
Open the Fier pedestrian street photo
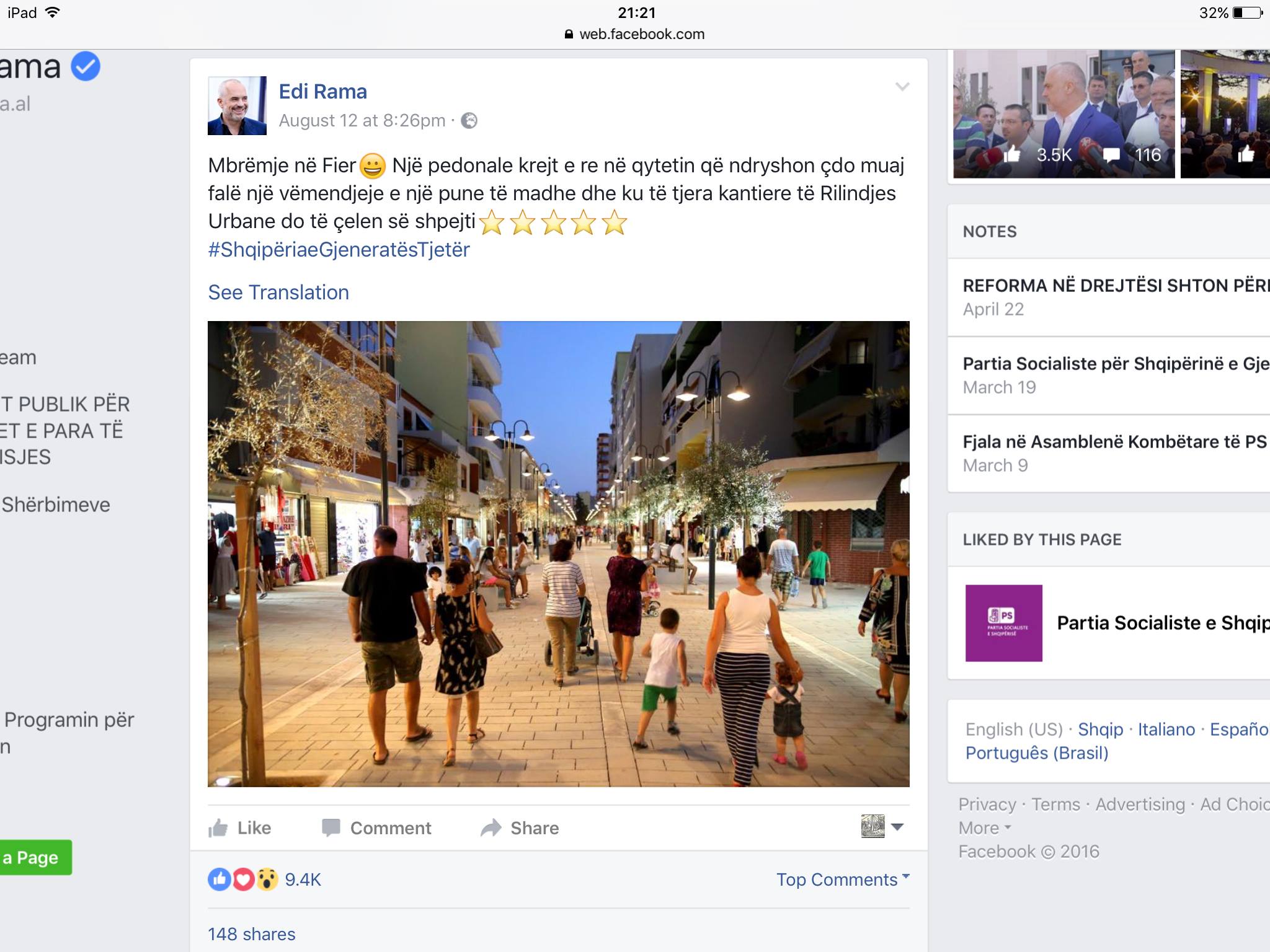(559, 553)
